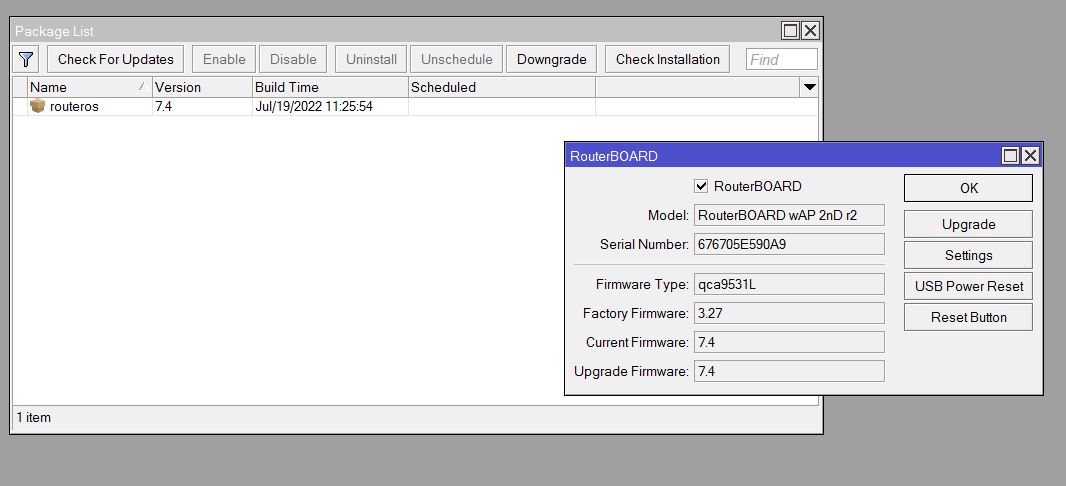Sort packages by Name column header
Viewport: 1066px width, 486px height.
tap(89, 87)
